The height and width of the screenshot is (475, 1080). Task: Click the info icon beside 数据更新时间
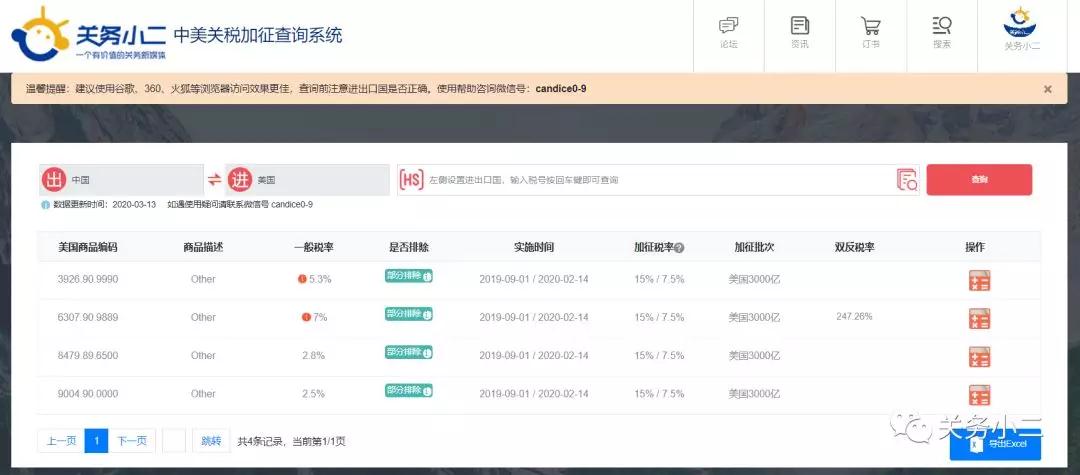[x=45, y=205]
